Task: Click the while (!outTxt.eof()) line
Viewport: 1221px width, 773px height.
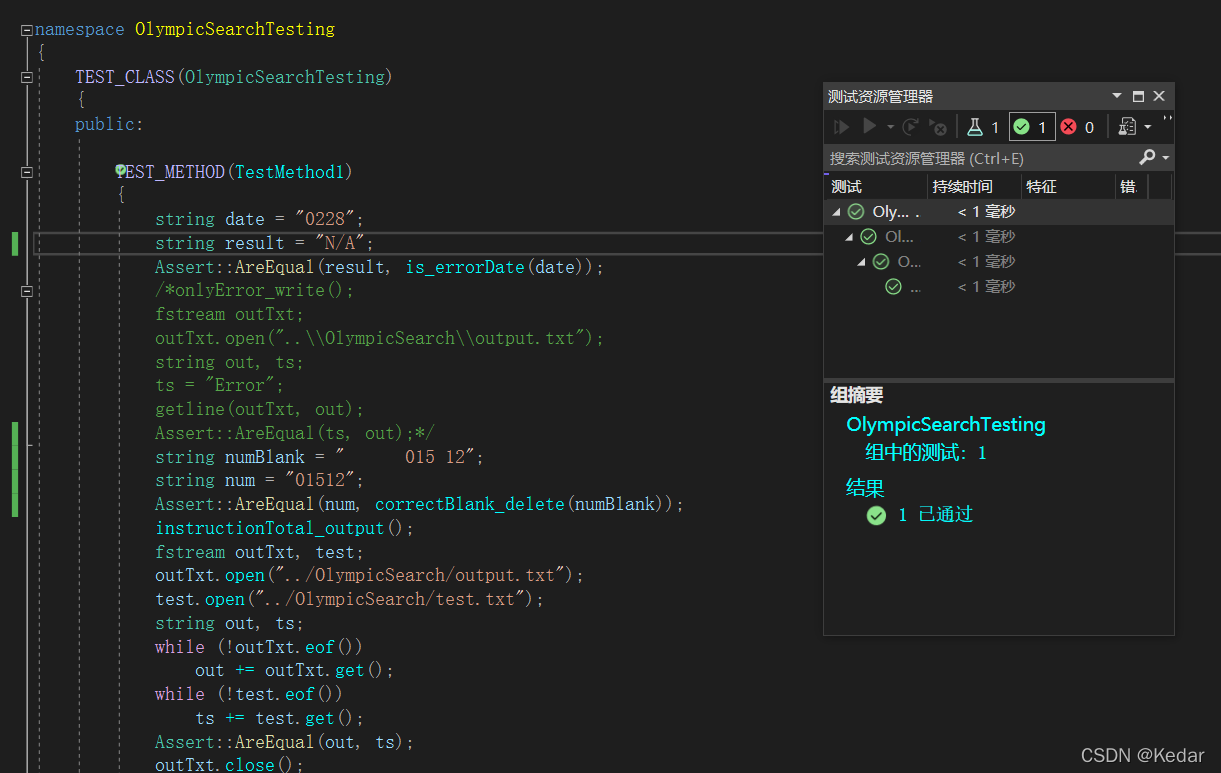Action: [x=259, y=647]
